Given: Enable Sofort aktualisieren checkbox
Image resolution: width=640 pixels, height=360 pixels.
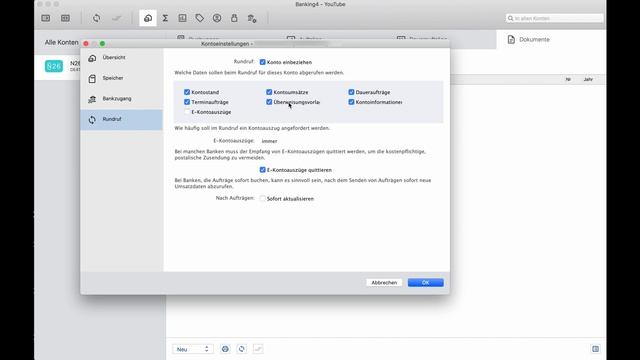Looking at the screenshot, I should [x=262, y=199].
